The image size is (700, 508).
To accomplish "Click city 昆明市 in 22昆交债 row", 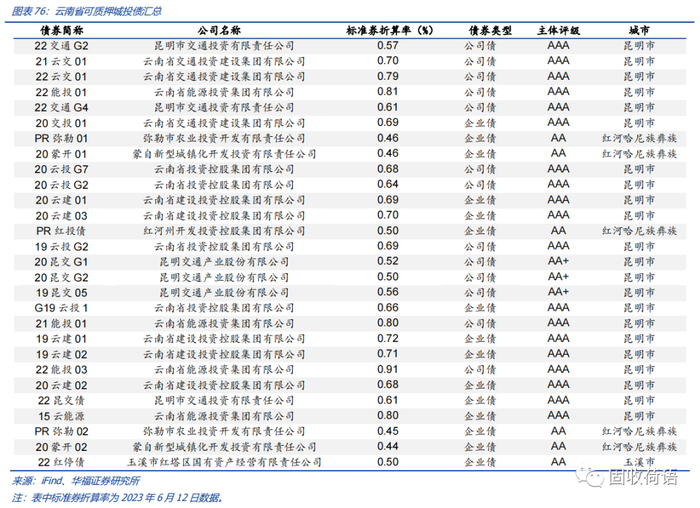I will (x=639, y=401).
